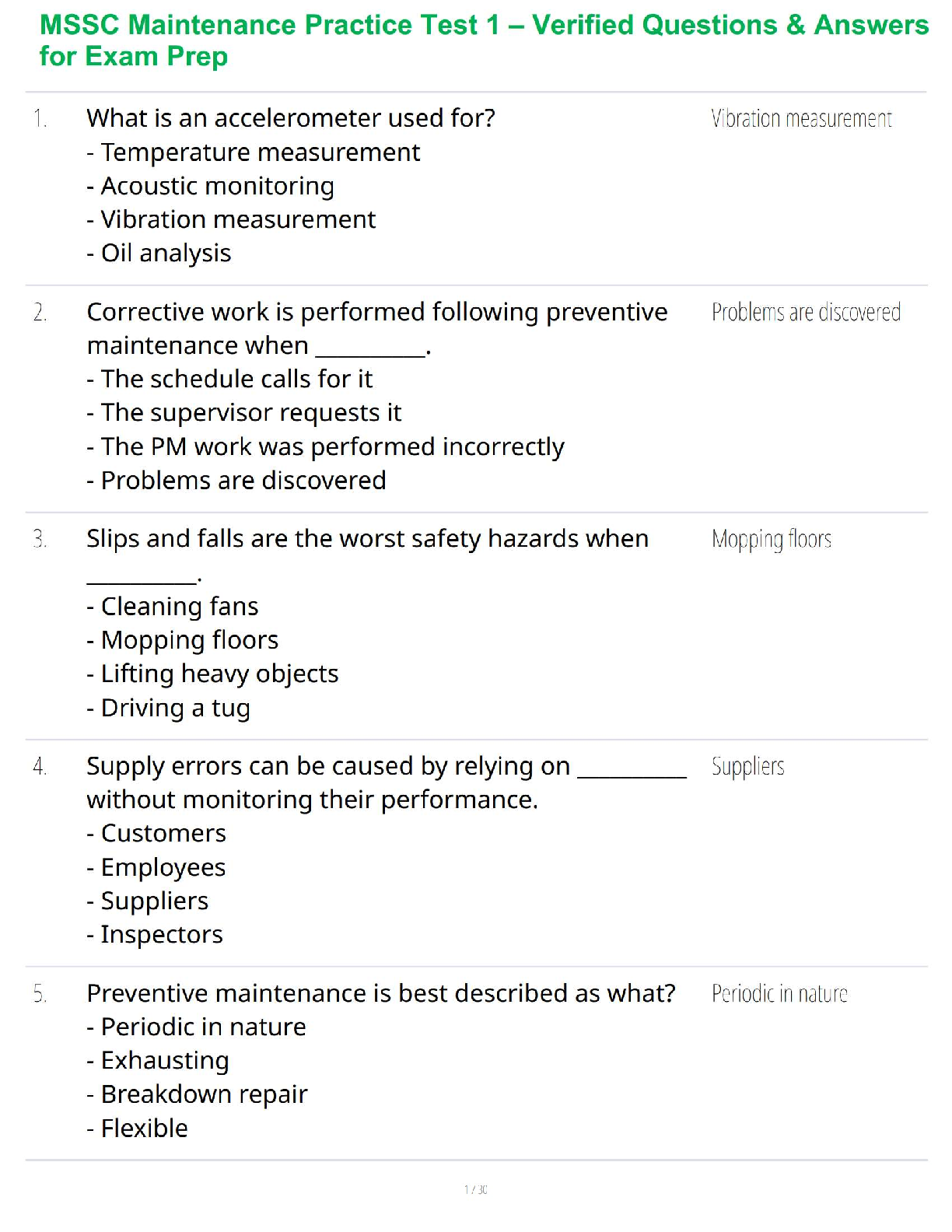Click the right-column answer 'Mopping floors'
952x1232 pixels.
click(772, 540)
